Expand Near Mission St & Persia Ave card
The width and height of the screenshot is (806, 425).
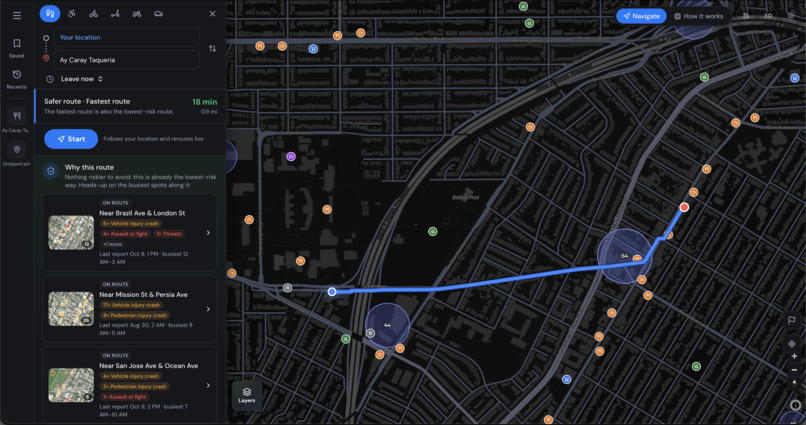(130, 309)
